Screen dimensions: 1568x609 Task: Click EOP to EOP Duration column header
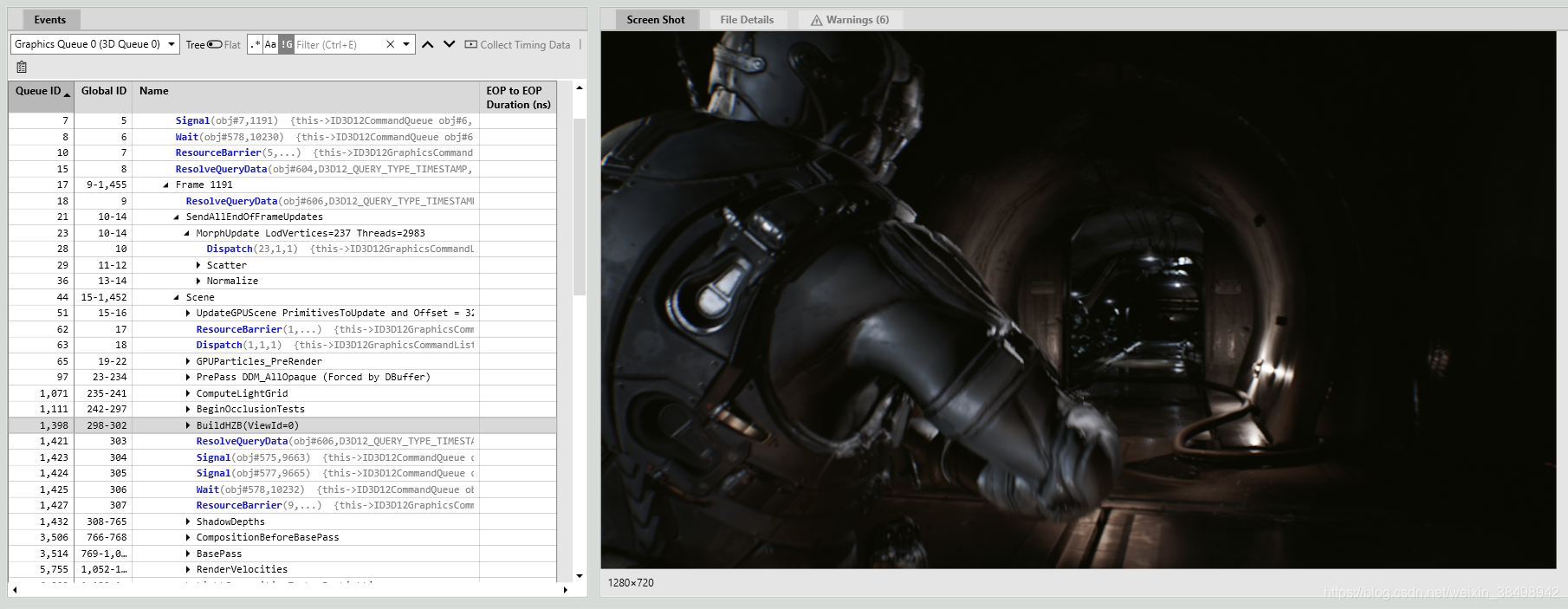pos(518,97)
